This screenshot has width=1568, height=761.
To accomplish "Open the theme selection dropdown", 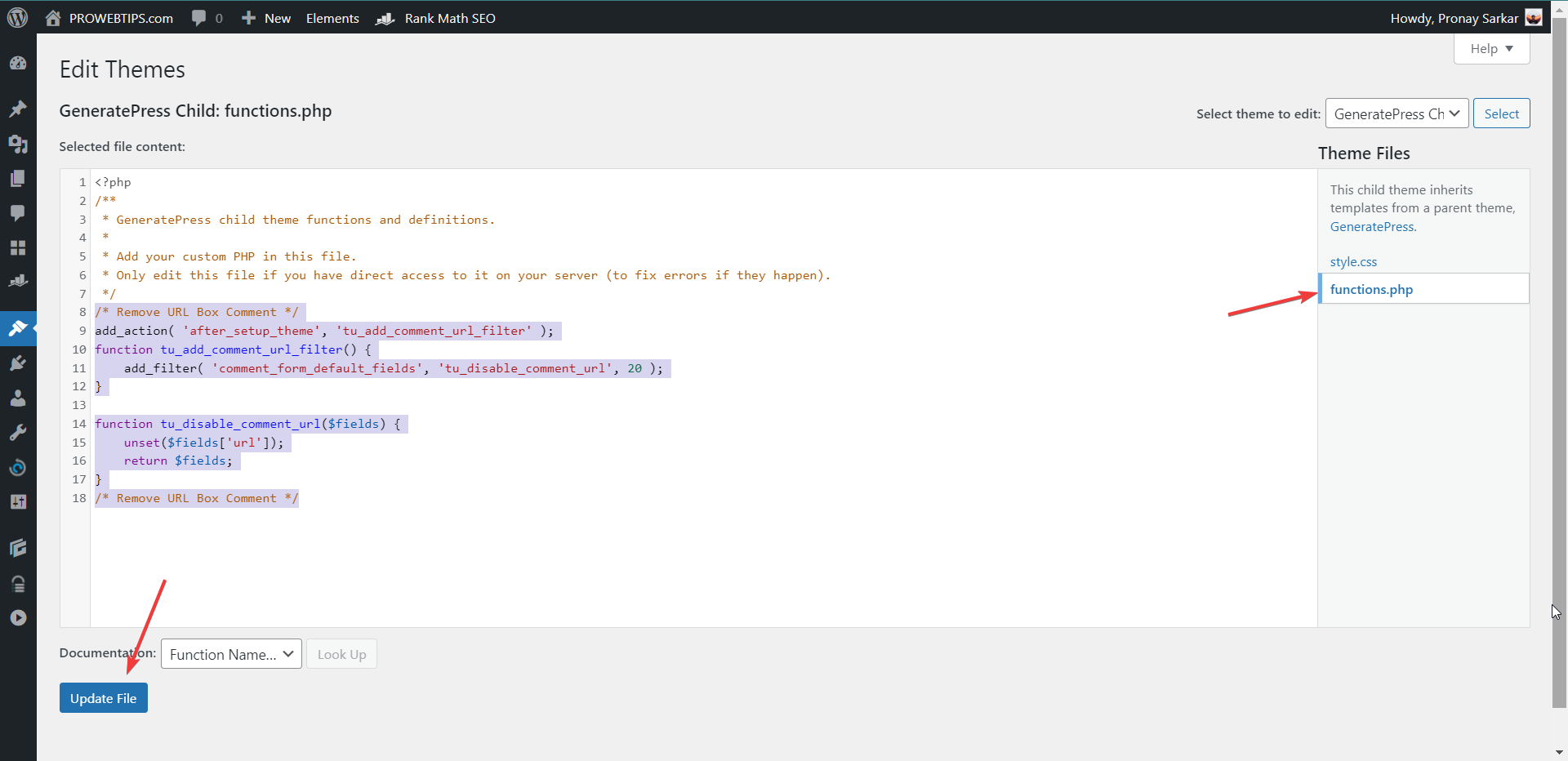I will click(1396, 113).
